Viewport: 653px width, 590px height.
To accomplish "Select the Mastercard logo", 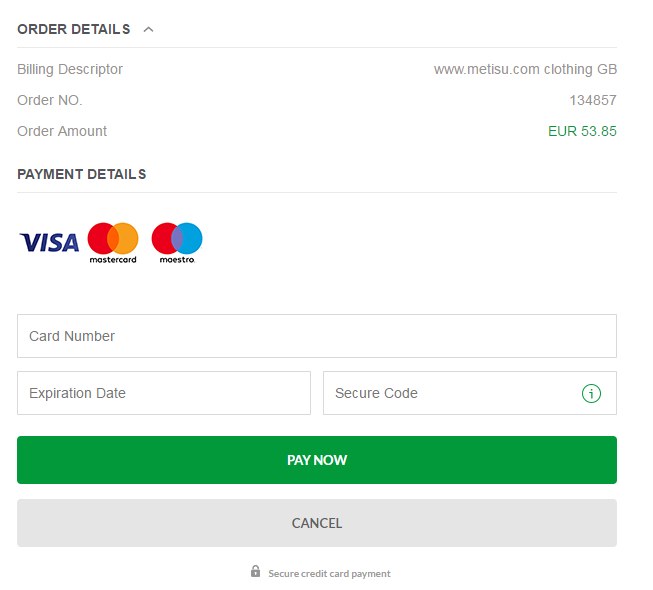I will [113, 242].
